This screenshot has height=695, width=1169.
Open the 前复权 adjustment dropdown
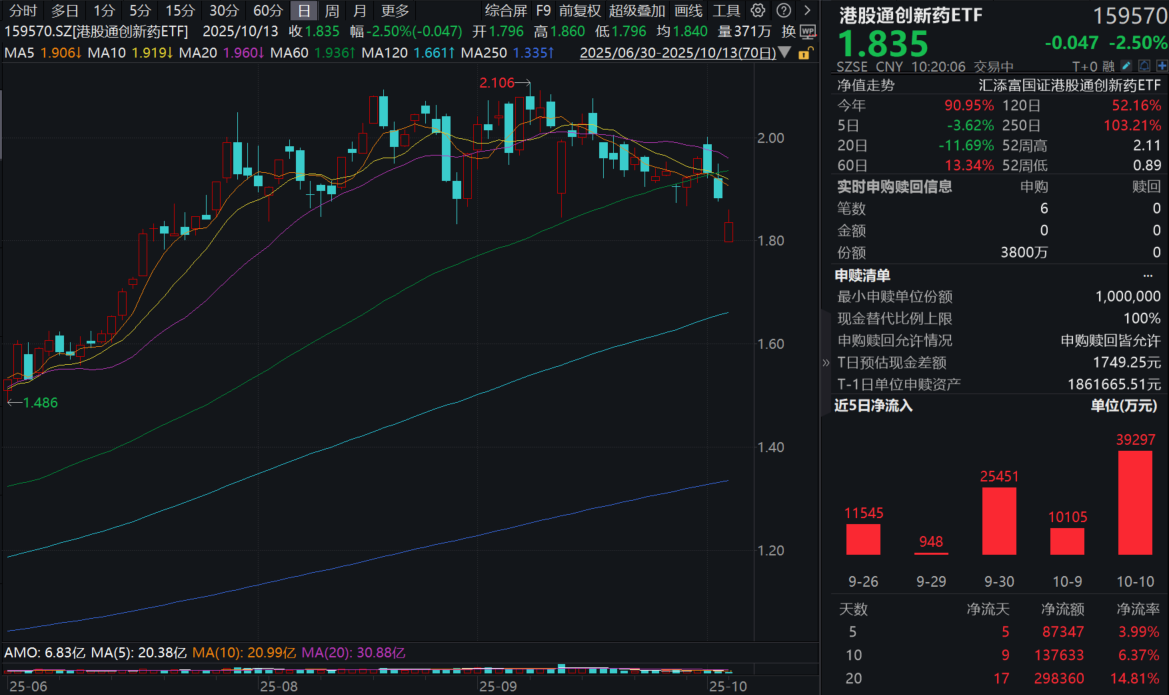(x=580, y=11)
